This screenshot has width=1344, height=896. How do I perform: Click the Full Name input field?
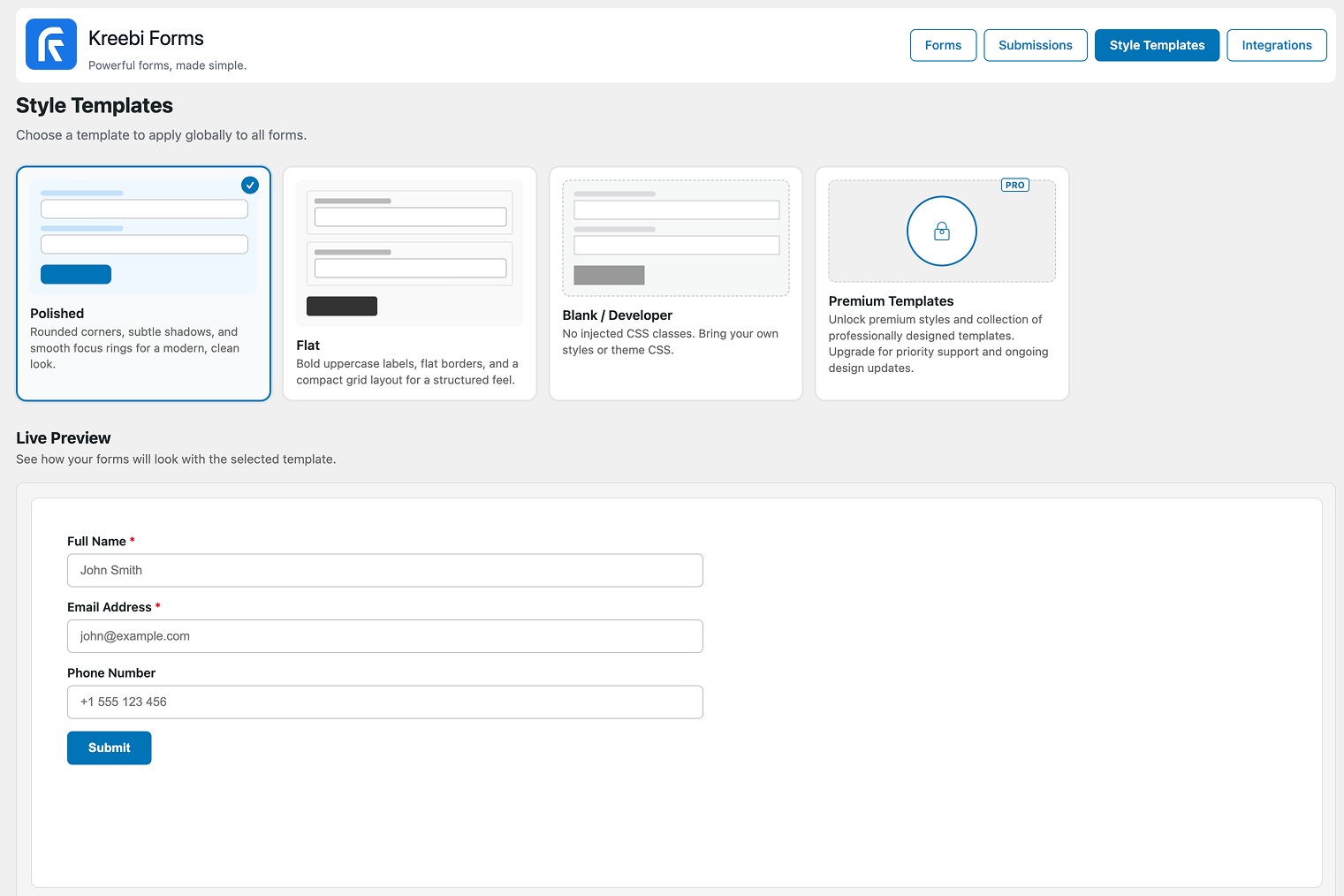(385, 571)
